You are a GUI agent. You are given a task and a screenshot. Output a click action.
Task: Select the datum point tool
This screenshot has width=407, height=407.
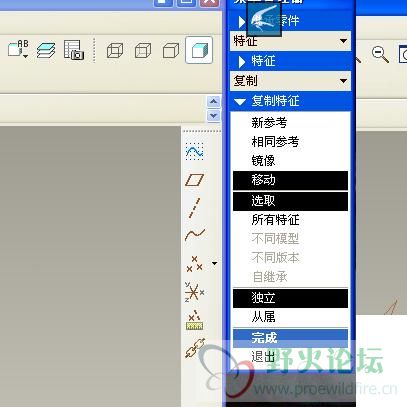(x=194, y=263)
